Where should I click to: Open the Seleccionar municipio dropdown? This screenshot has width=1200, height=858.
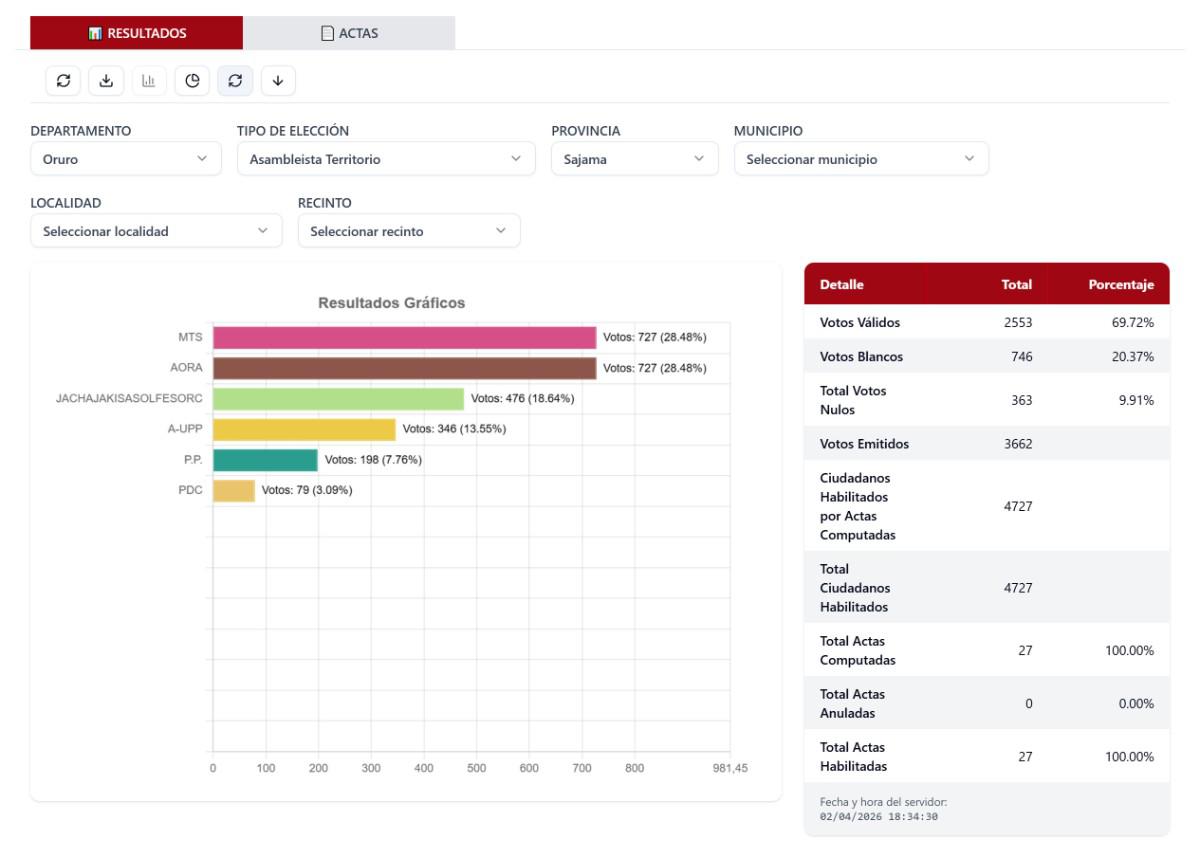pyautogui.click(x=860, y=159)
